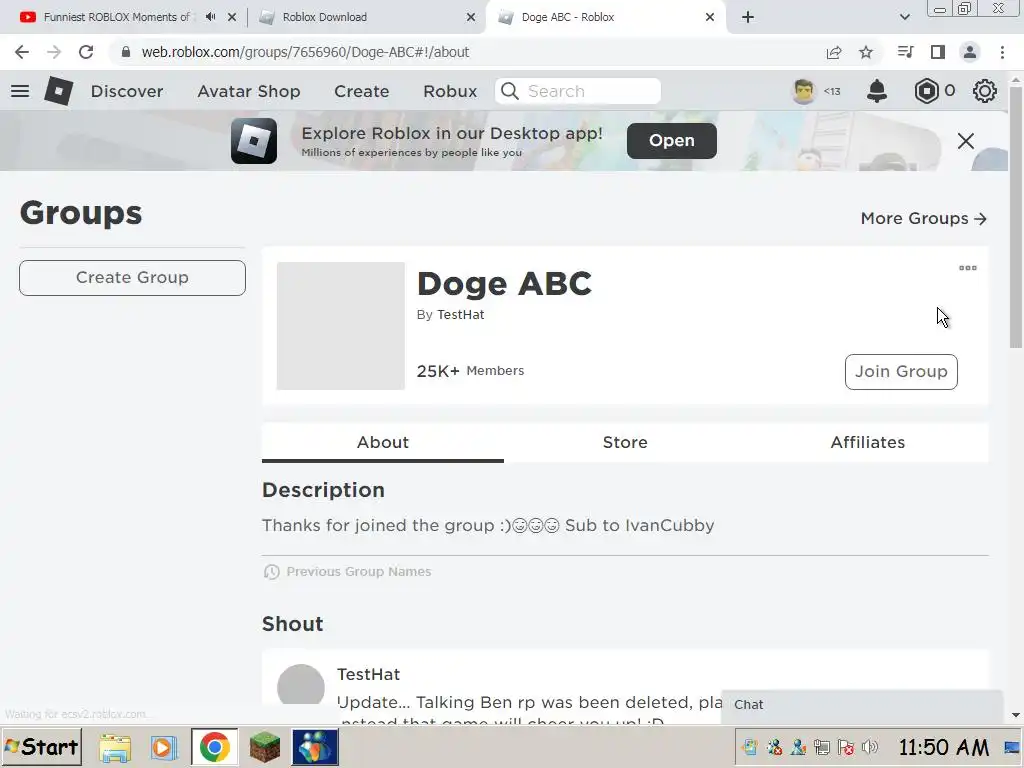Open Chrome's three-dot menu
The height and width of the screenshot is (768, 1024).
(1002, 52)
